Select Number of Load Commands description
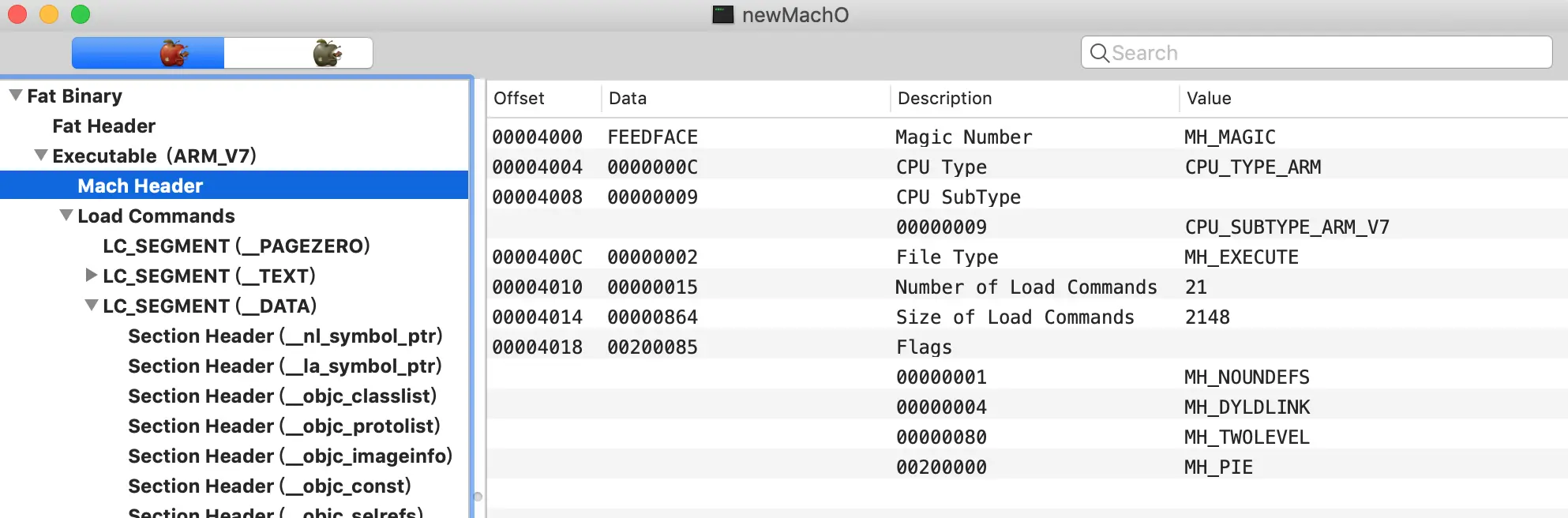The width and height of the screenshot is (1568, 518). 1026,287
